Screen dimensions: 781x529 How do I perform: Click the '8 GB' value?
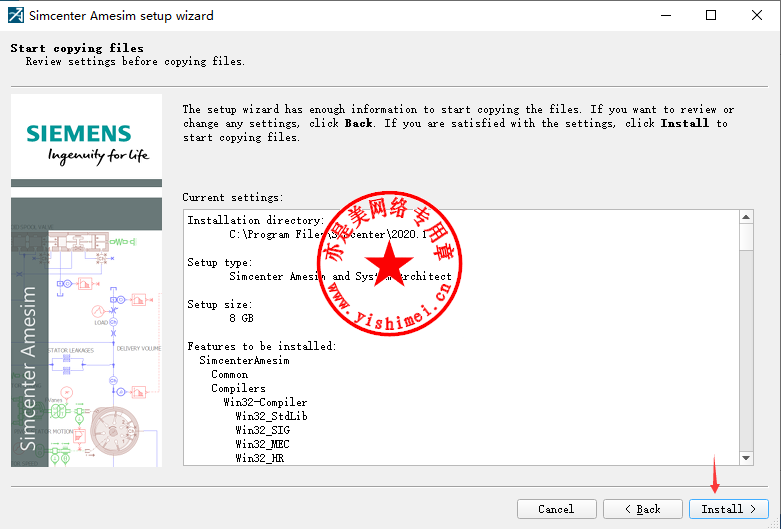(x=242, y=318)
